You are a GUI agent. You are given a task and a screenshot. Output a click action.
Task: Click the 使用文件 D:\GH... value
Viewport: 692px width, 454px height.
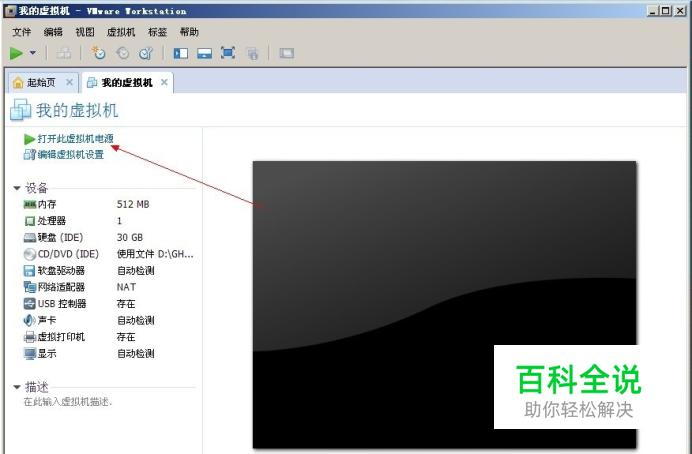(x=155, y=254)
